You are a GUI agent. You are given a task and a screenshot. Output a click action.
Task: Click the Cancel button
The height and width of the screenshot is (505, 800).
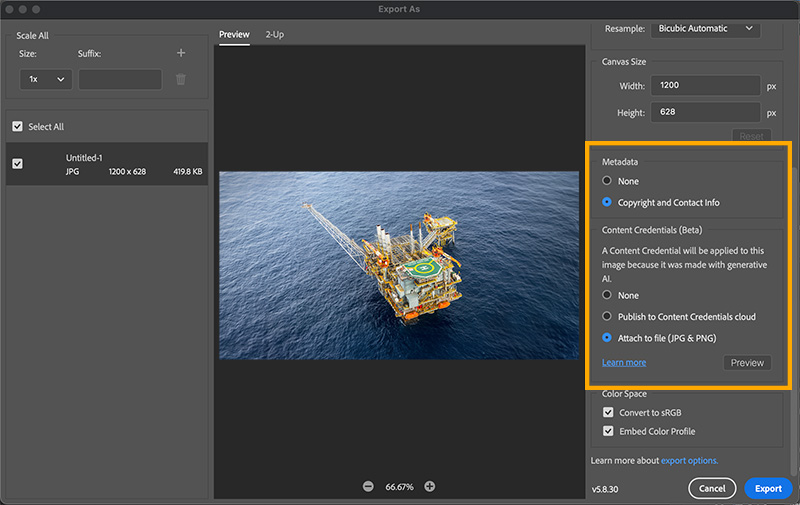click(x=712, y=488)
